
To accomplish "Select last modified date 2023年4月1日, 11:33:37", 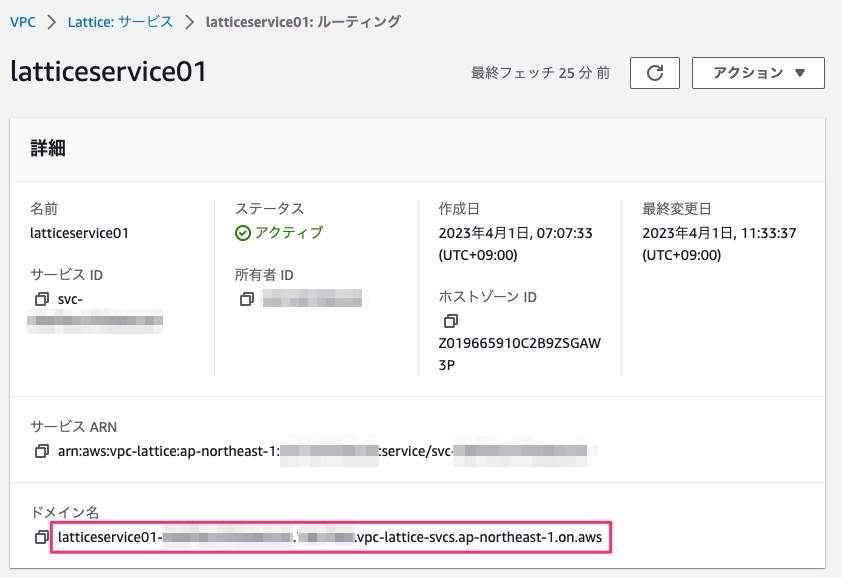I will pos(719,233).
